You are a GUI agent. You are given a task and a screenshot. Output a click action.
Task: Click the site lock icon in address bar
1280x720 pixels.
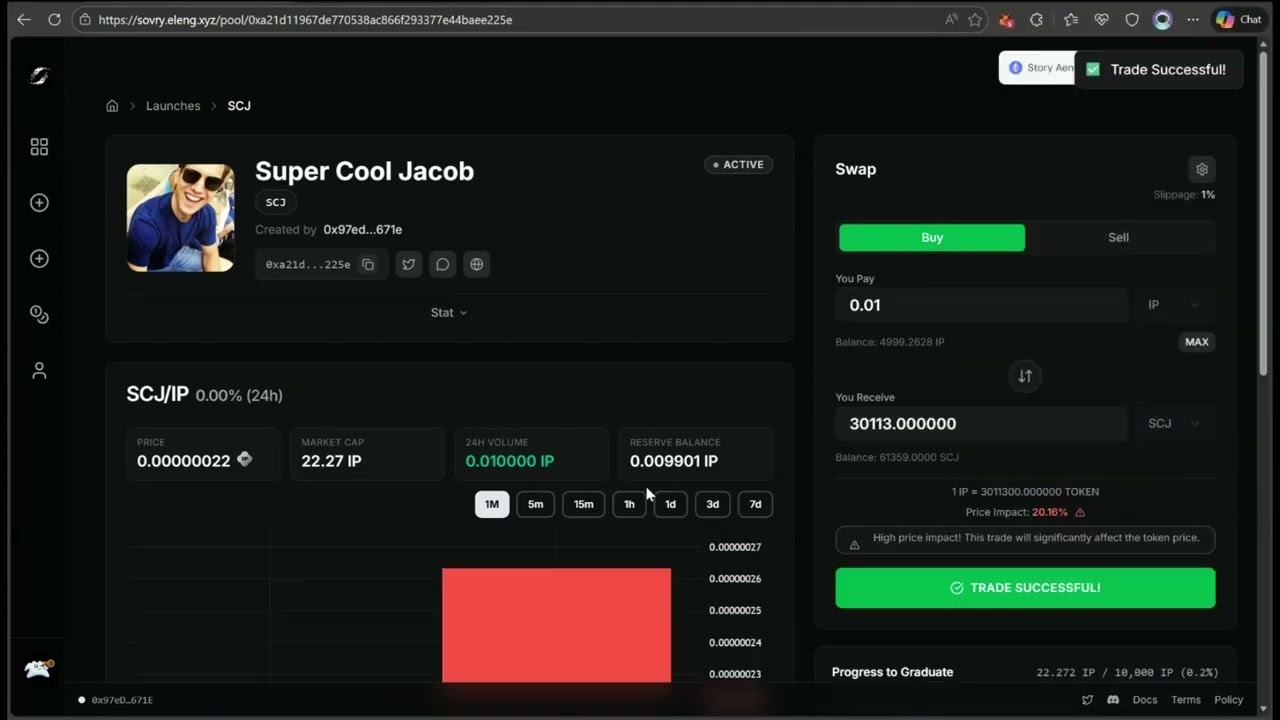(x=86, y=19)
